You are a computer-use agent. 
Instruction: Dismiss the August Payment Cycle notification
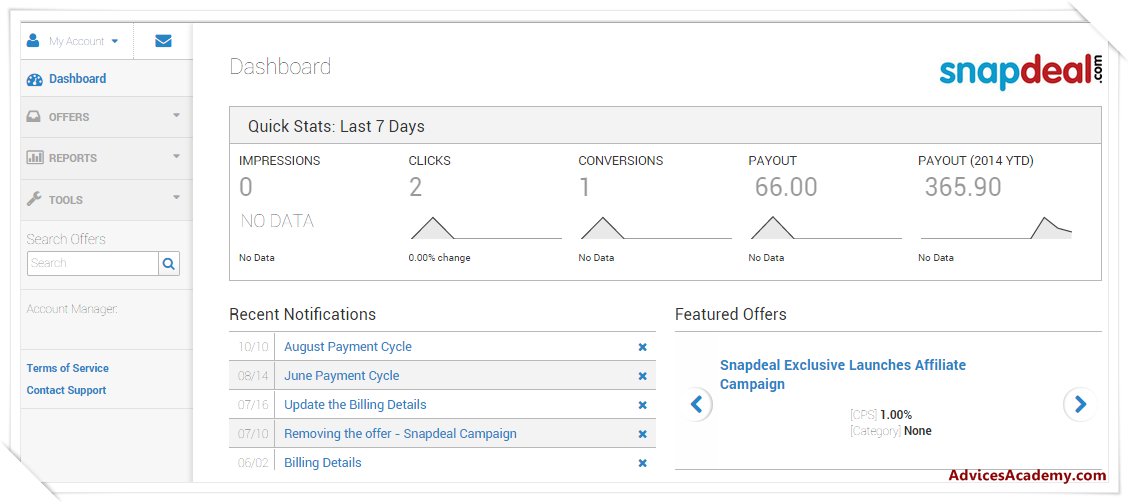(643, 347)
